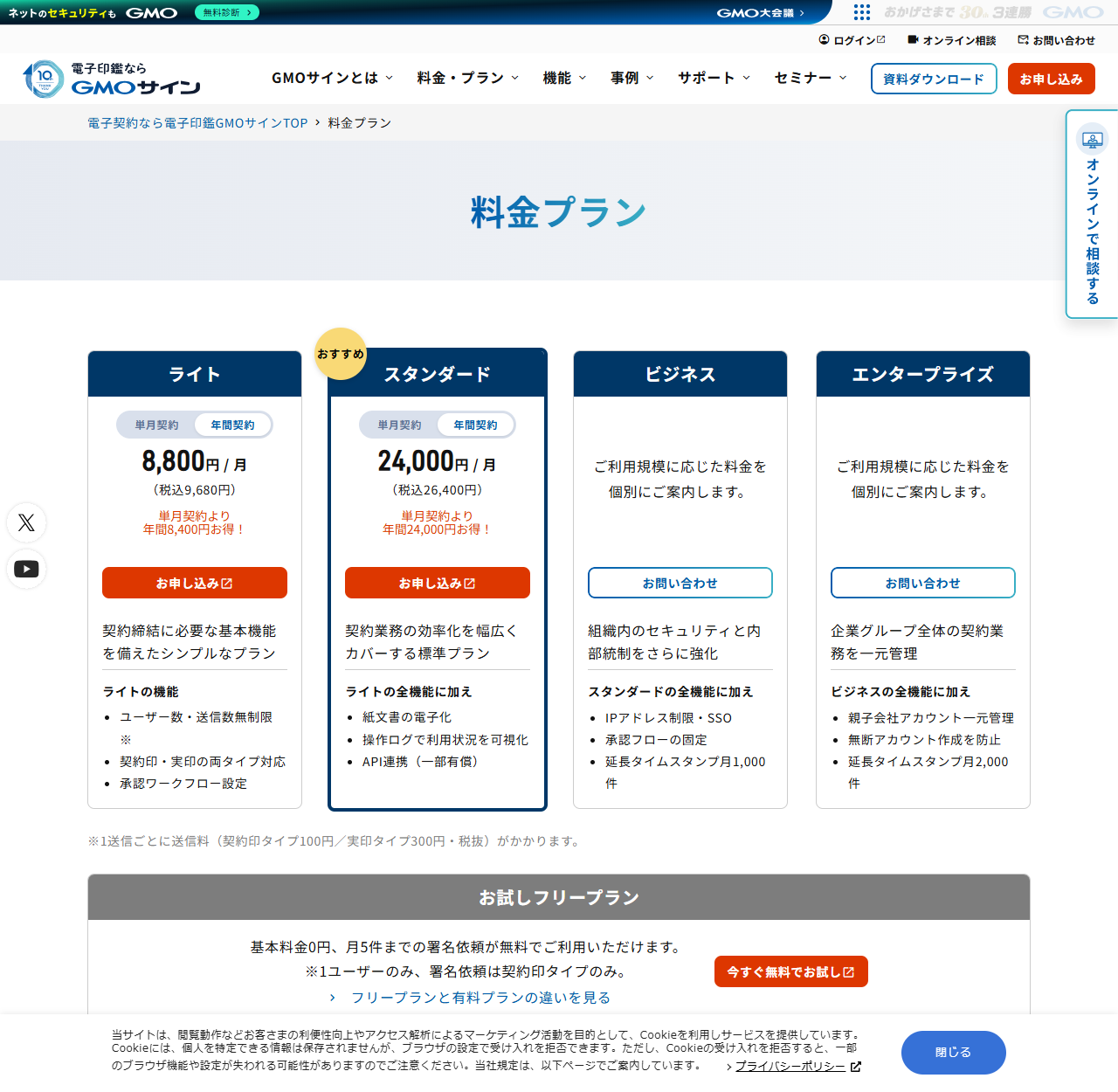
Task: Click the 8,800円 / 月 price
Action: 195,461
